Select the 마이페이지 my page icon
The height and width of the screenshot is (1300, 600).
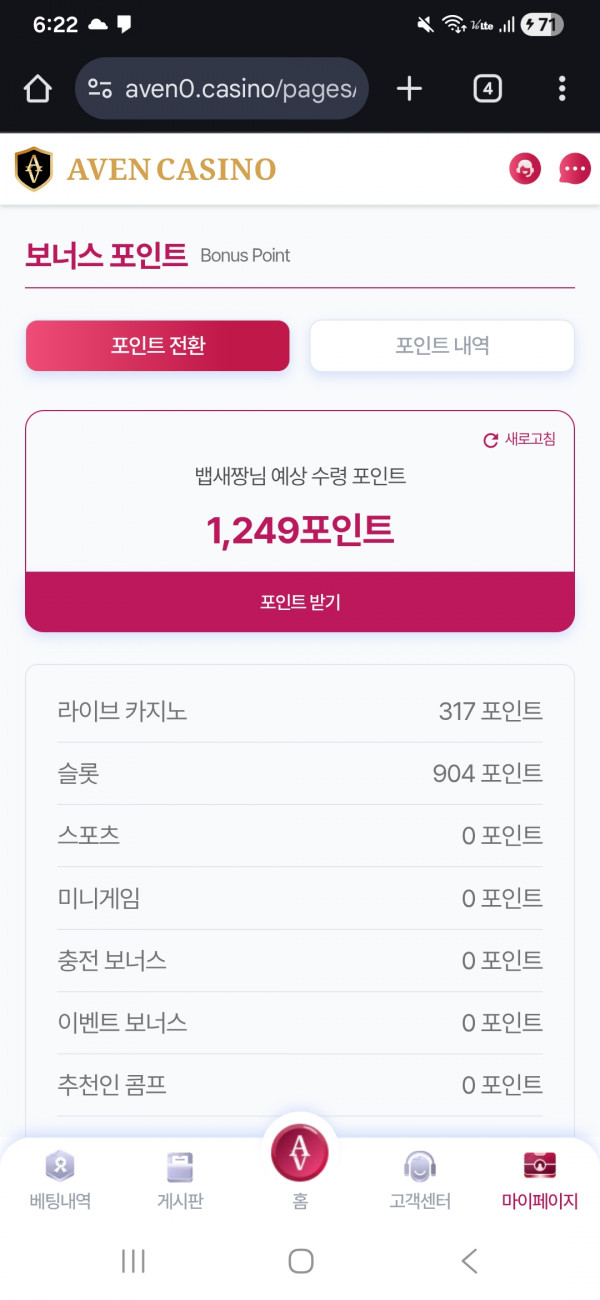539,1176
